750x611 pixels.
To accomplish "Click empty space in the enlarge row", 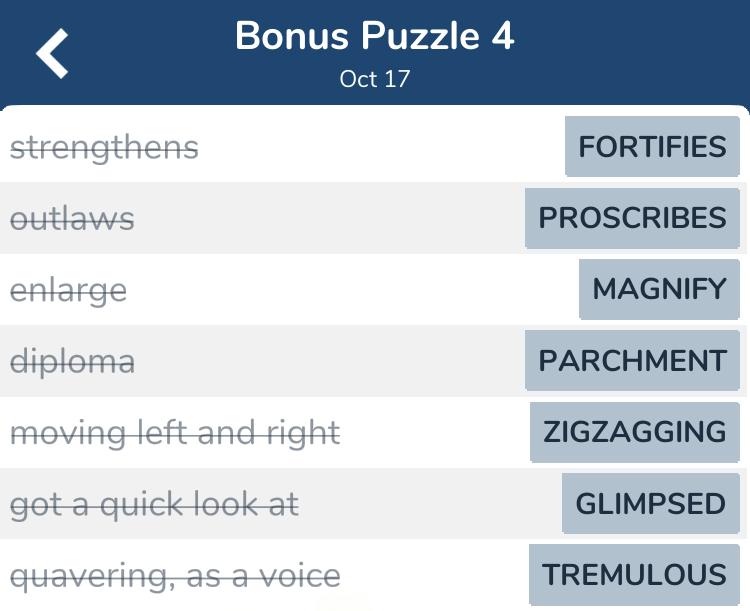I will [353, 289].
